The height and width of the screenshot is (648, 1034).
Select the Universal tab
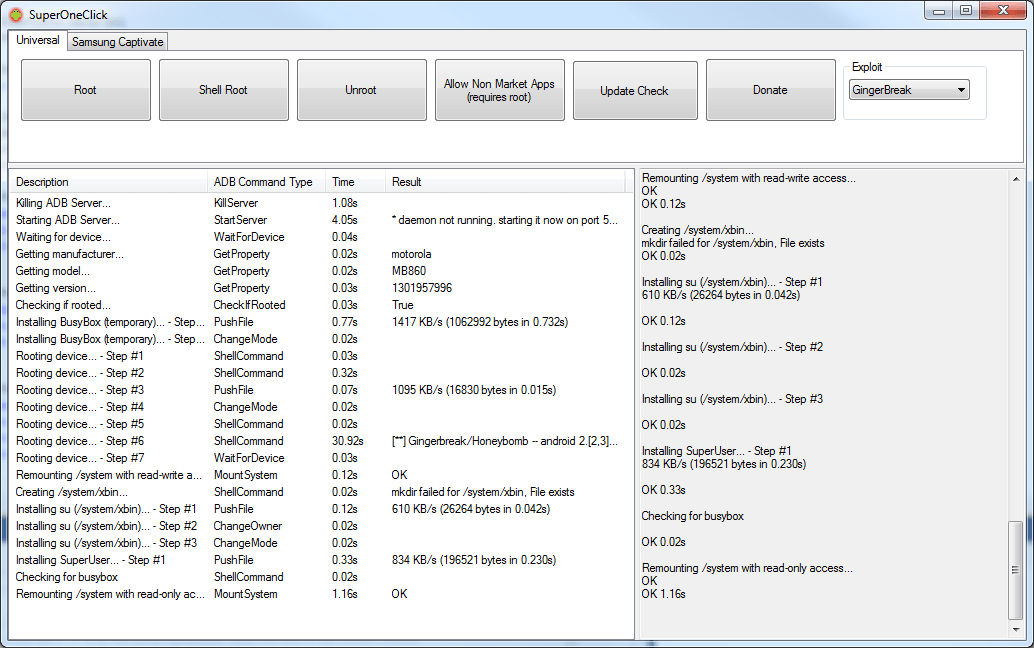(x=38, y=41)
